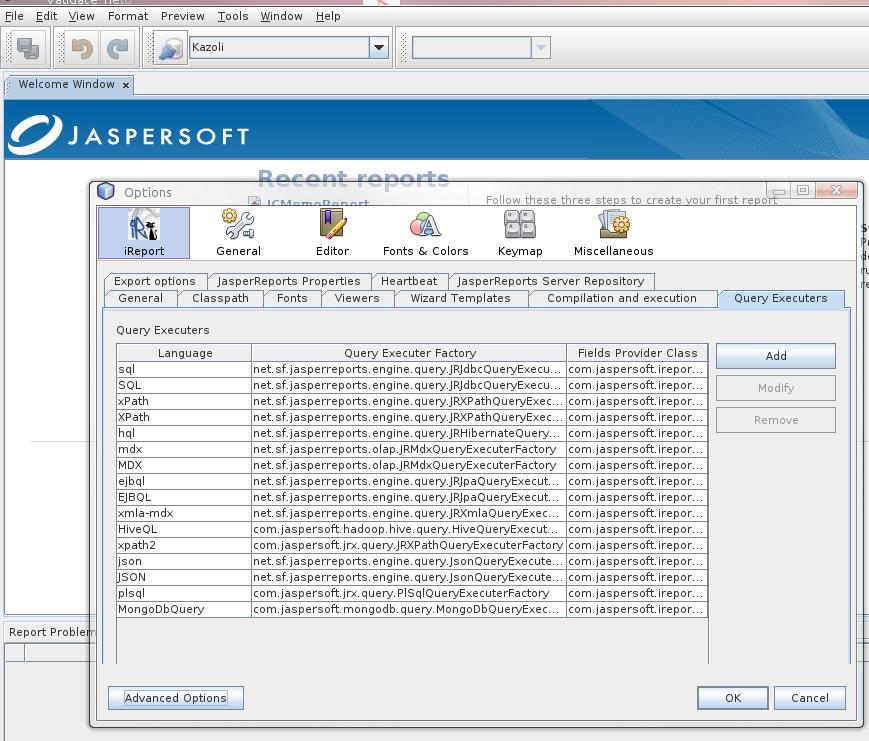
Task: Switch to the Viewers tab
Action: 357,298
